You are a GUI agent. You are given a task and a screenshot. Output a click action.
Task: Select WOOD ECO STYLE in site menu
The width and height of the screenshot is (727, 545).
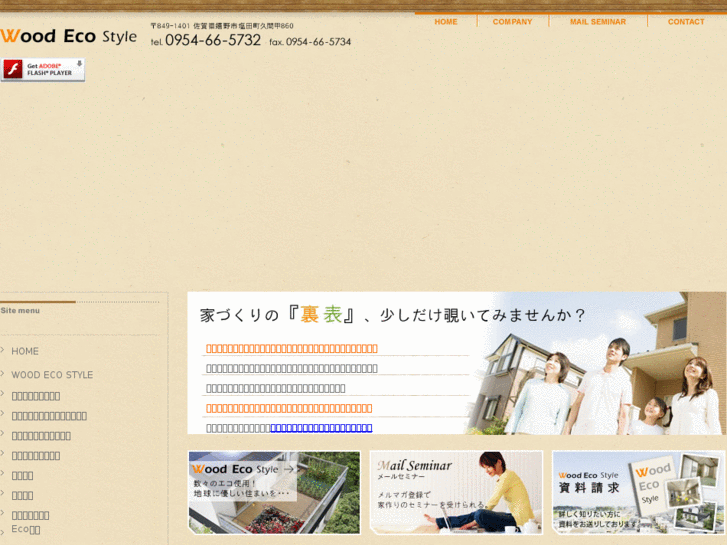pos(52,375)
